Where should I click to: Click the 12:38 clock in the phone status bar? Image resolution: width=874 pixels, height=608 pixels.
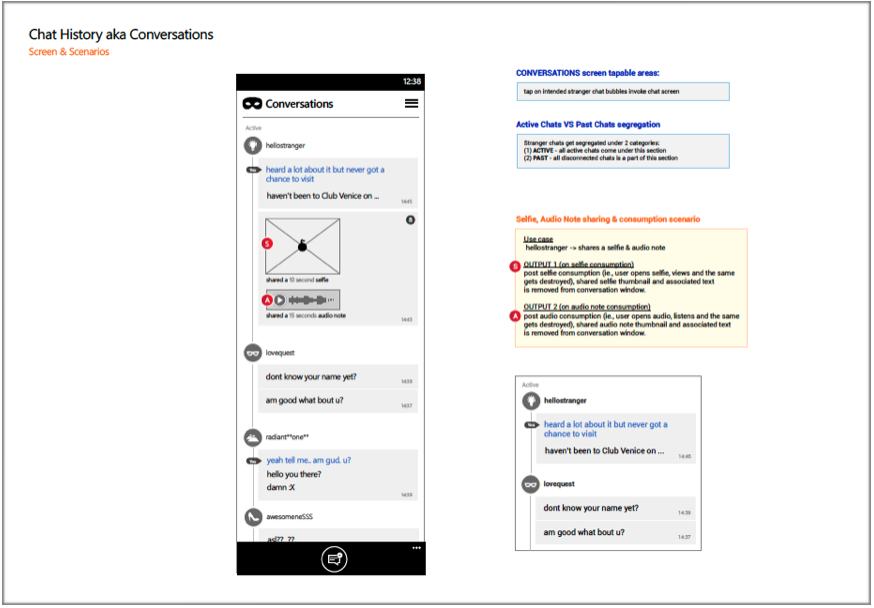[x=412, y=81]
